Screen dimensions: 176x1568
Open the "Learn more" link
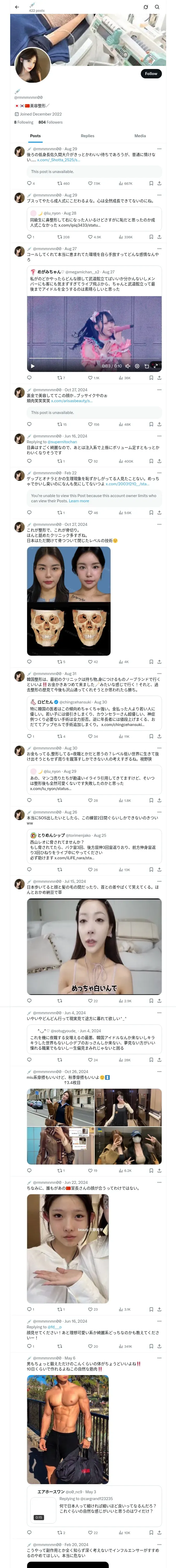click(79, 501)
